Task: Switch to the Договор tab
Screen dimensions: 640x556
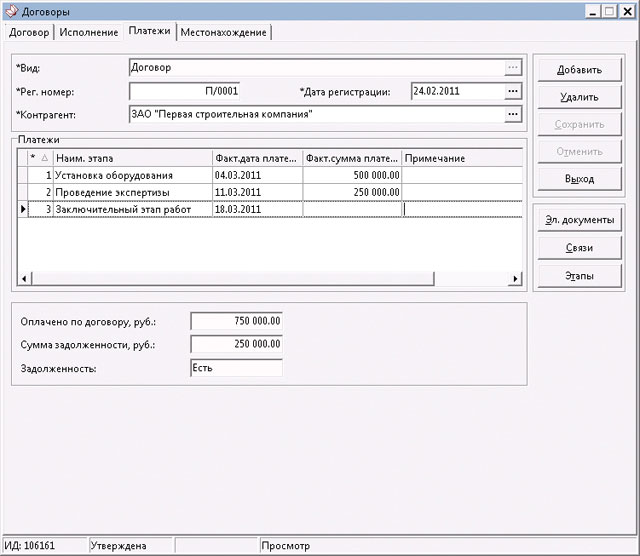Action: (29, 32)
